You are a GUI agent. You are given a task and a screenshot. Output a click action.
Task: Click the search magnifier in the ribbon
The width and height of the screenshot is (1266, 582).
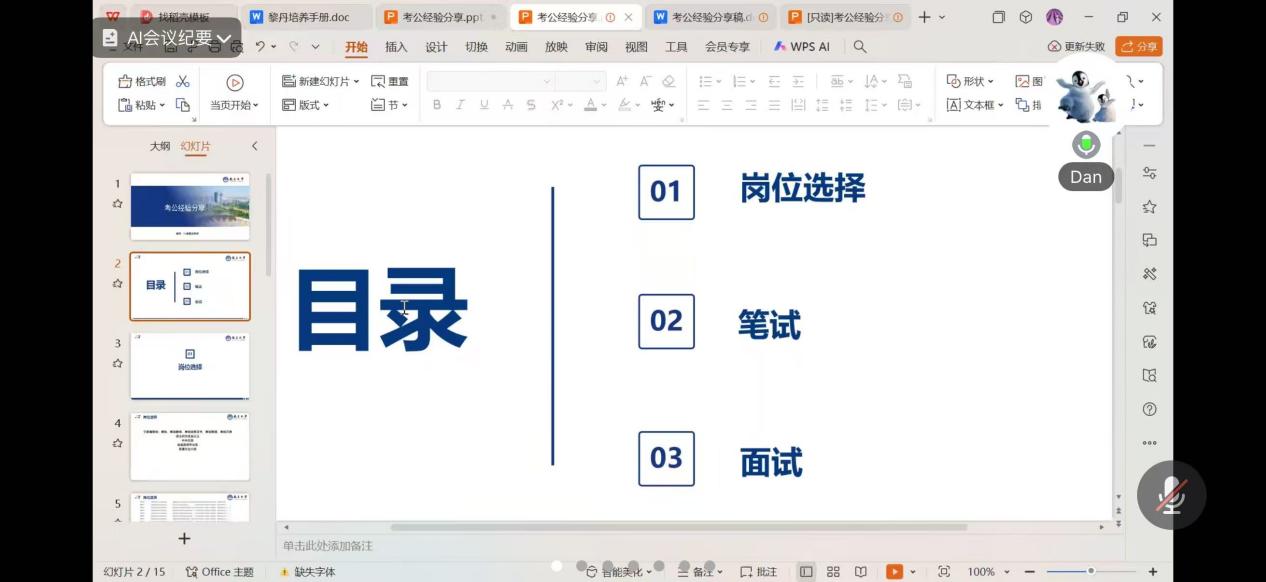tap(860, 47)
